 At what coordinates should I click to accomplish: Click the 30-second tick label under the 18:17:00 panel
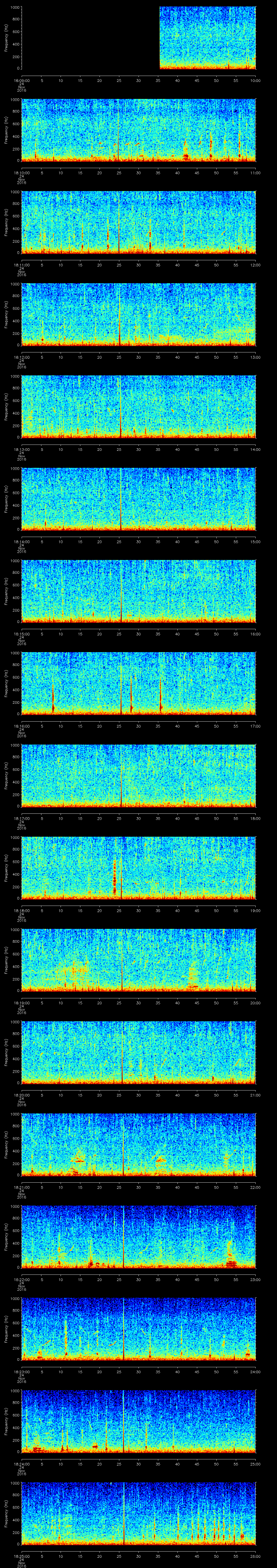click(x=138, y=818)
